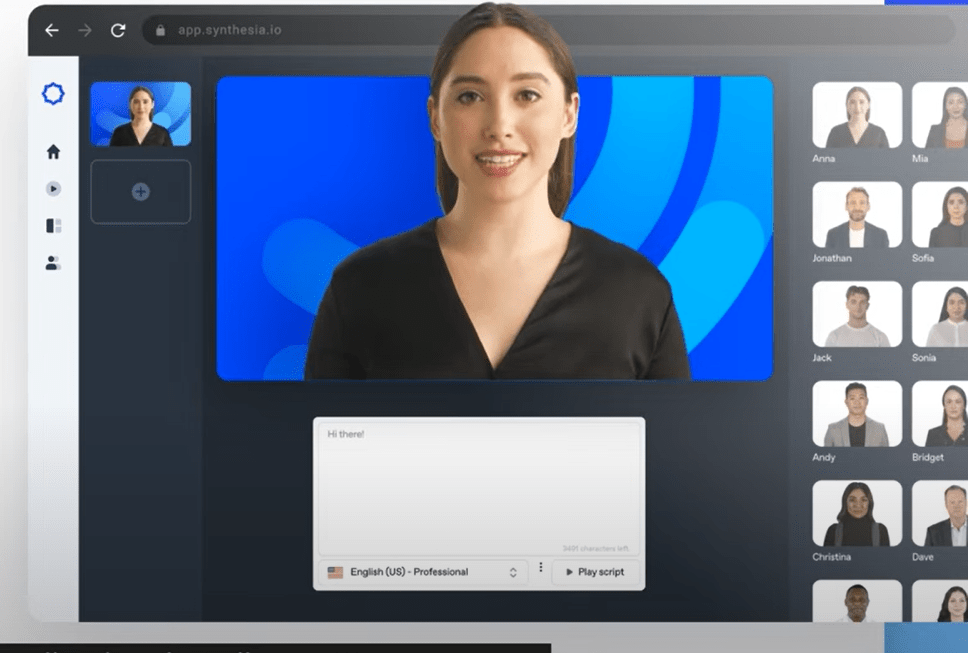Open the Home icon in sidebar
The height and width of the screenshot is (653, 977).
[x=53, y=152]
